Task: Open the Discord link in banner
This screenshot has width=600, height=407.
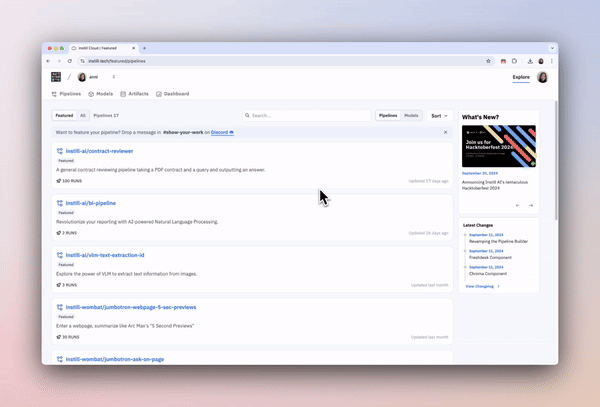Action: point(222,132)
